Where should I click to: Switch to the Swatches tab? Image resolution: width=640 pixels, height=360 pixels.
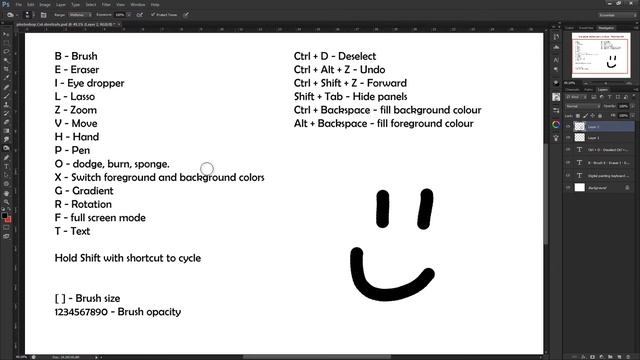(x=586, y=28)
